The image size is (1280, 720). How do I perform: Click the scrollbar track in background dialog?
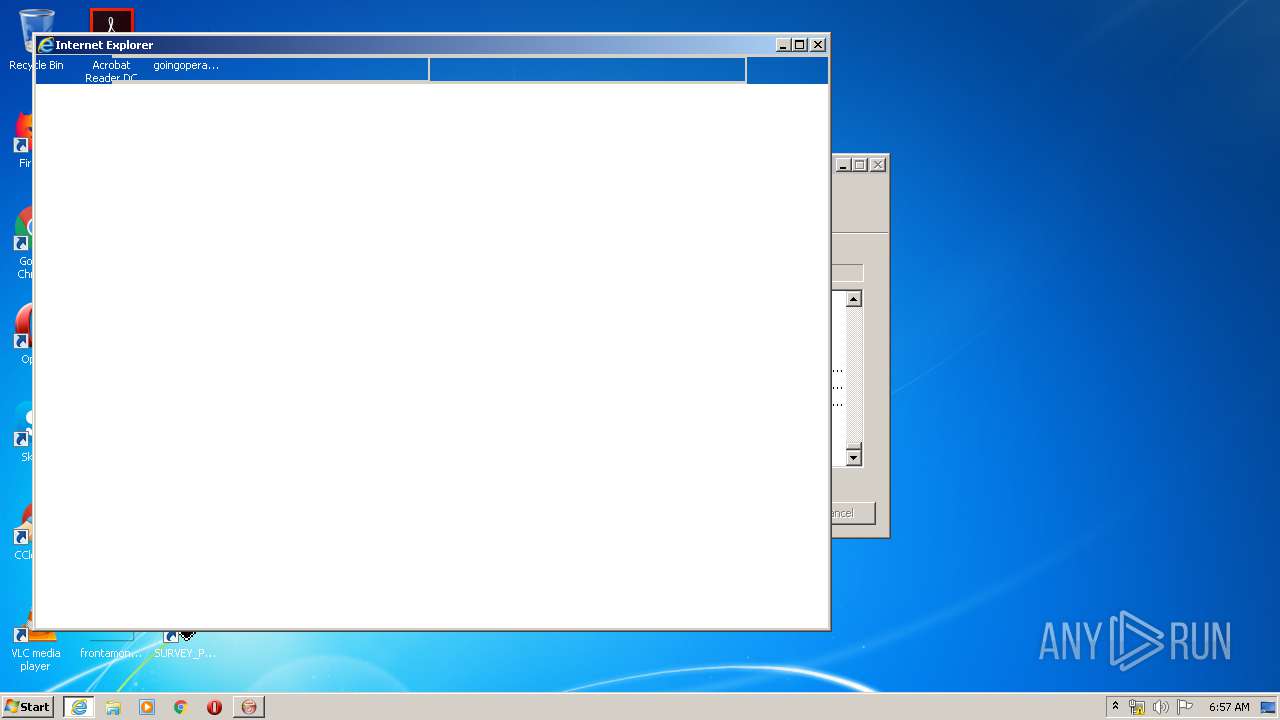tap(853, 378)
